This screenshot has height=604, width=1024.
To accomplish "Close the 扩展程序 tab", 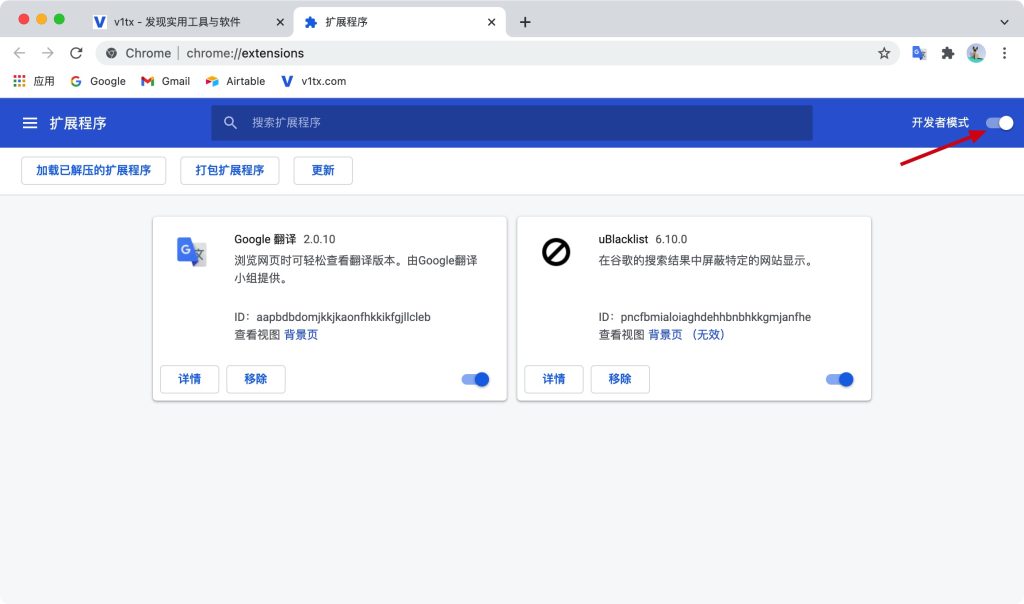I will [492, 22].
